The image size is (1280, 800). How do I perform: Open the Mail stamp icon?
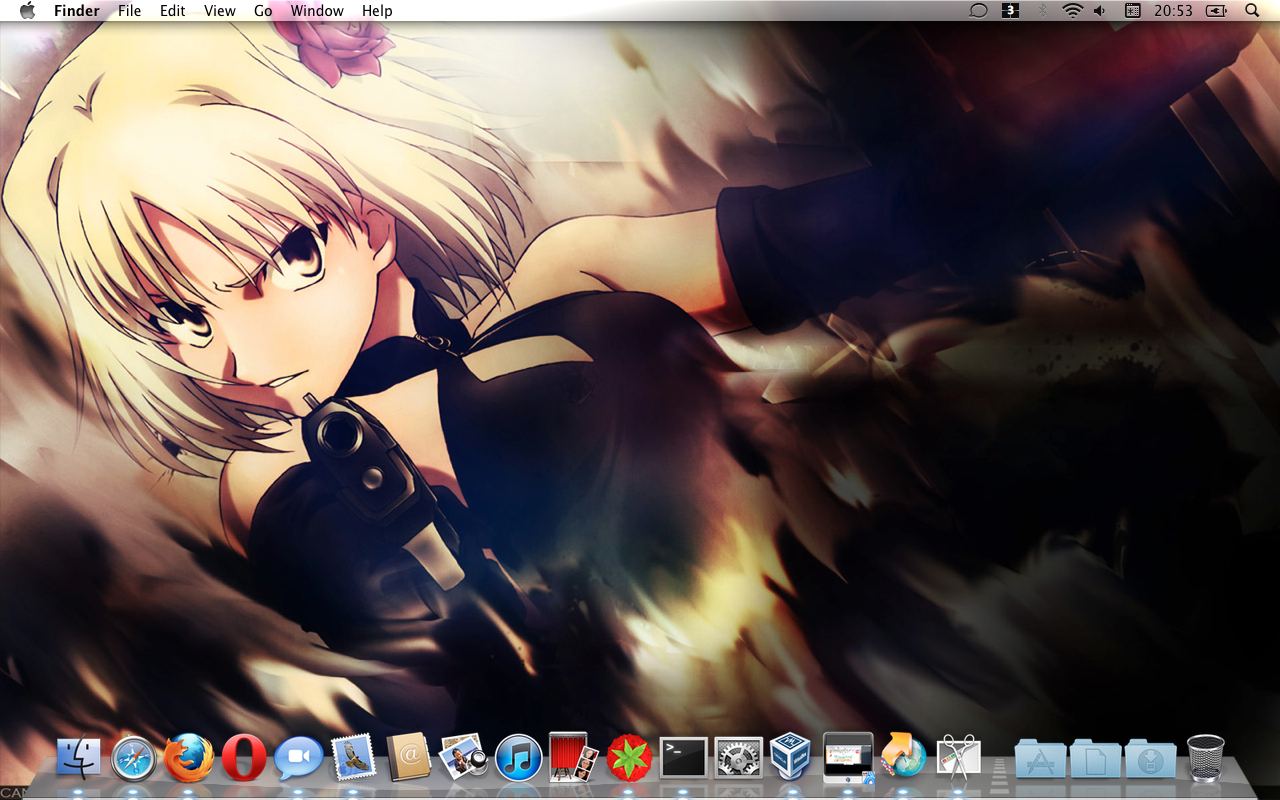pyautogui.click(x=353, y=758)
